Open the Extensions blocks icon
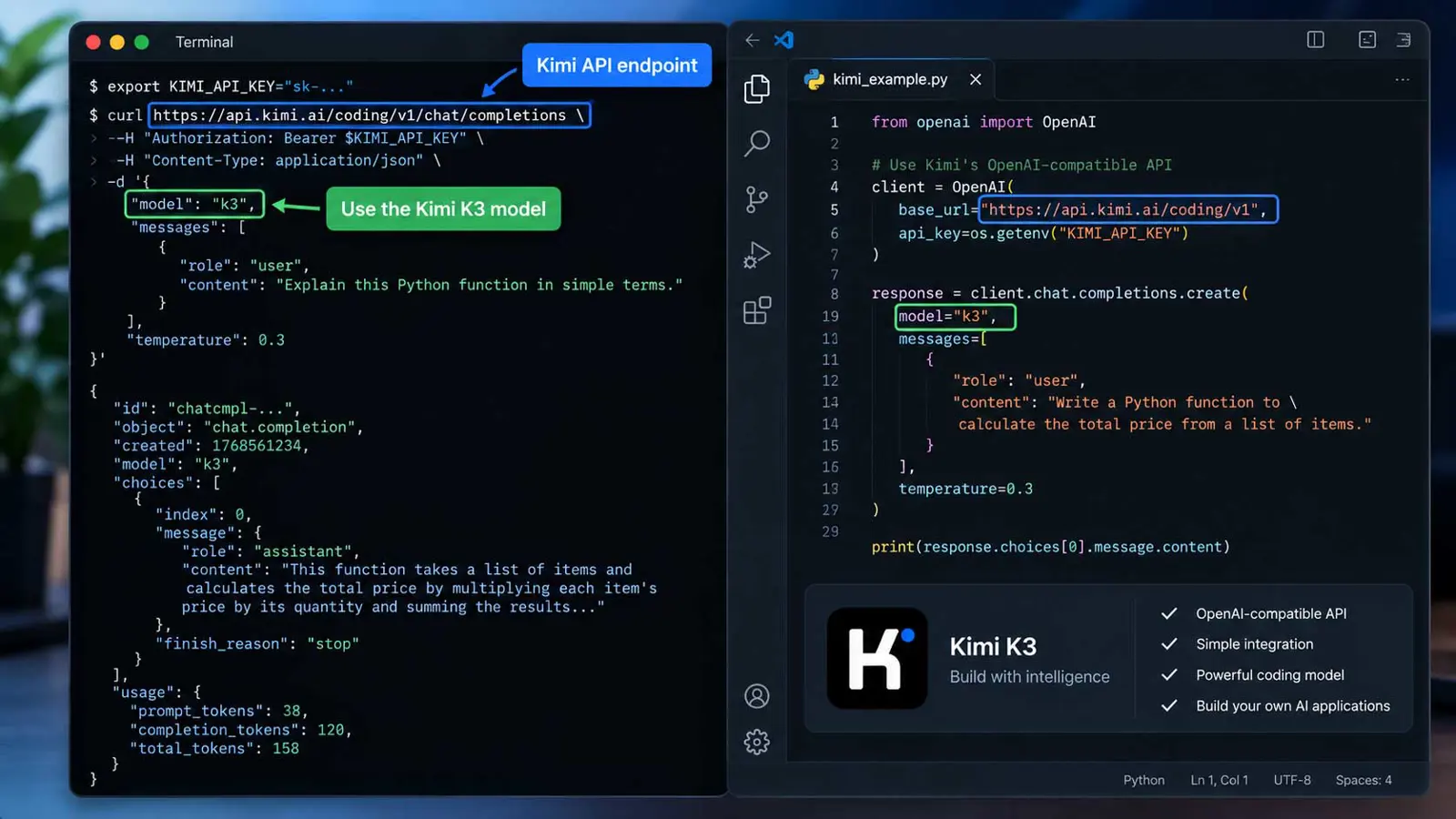The width and height of the screenshot is (1456, 819). [756, 310]
